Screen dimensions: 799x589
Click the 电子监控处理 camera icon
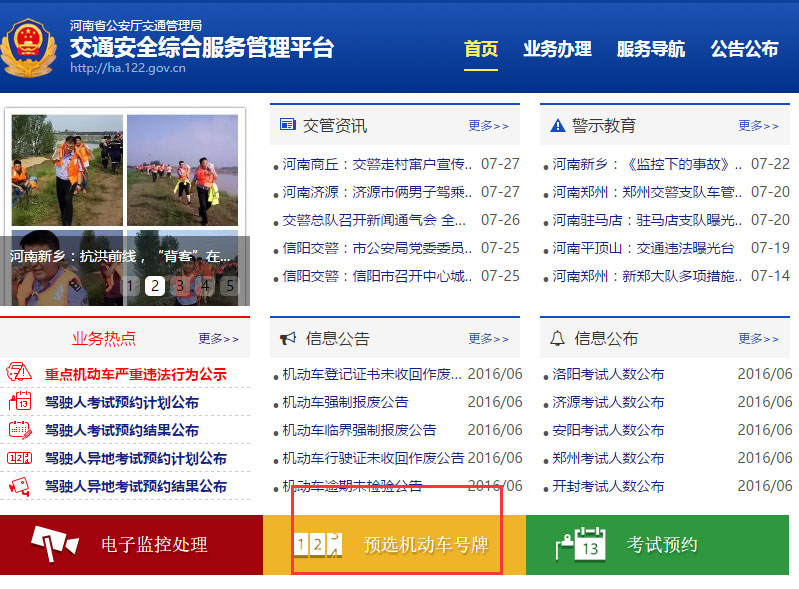tap(55, 544)
